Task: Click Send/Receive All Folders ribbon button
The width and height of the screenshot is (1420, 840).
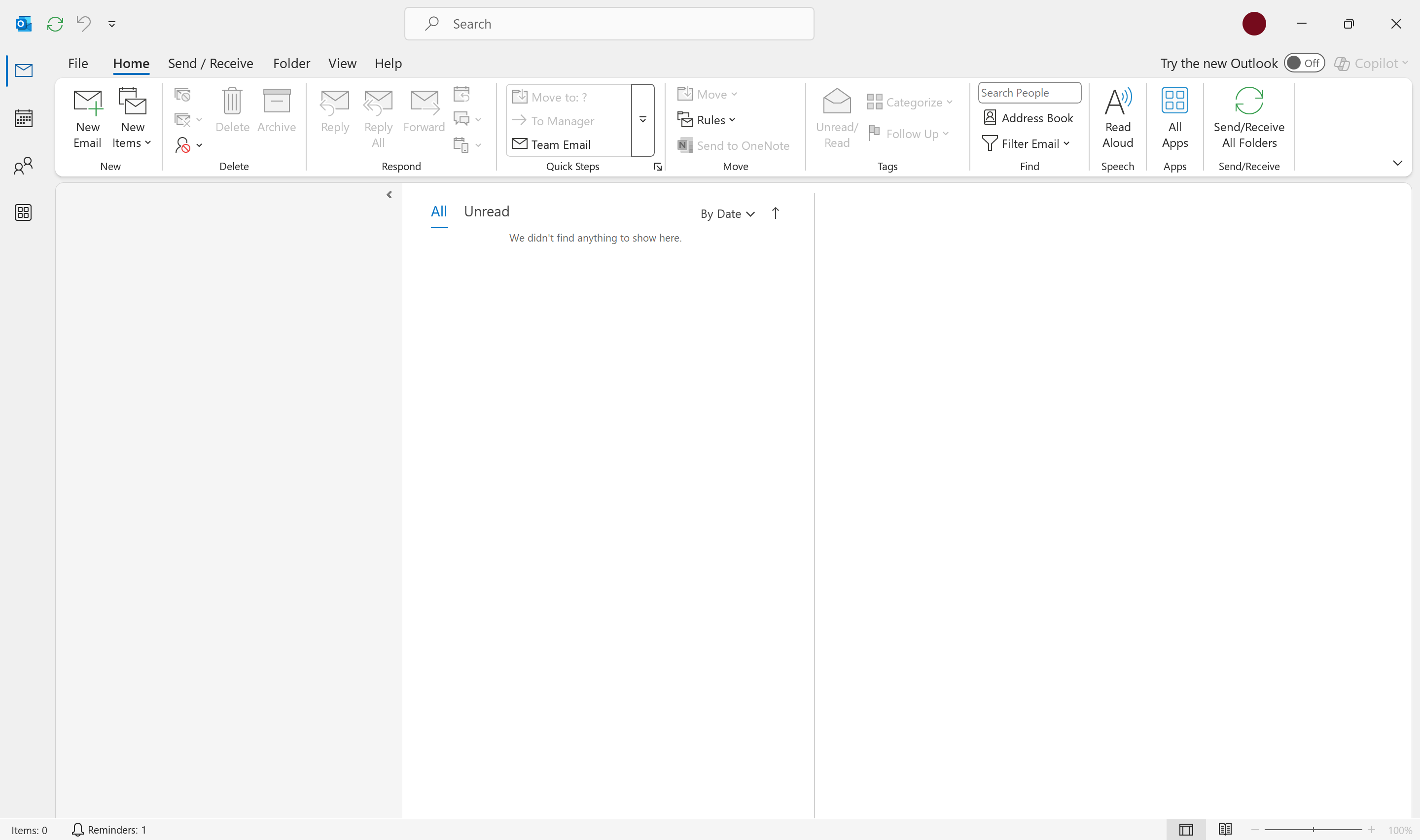Action: click(1248, 119)
